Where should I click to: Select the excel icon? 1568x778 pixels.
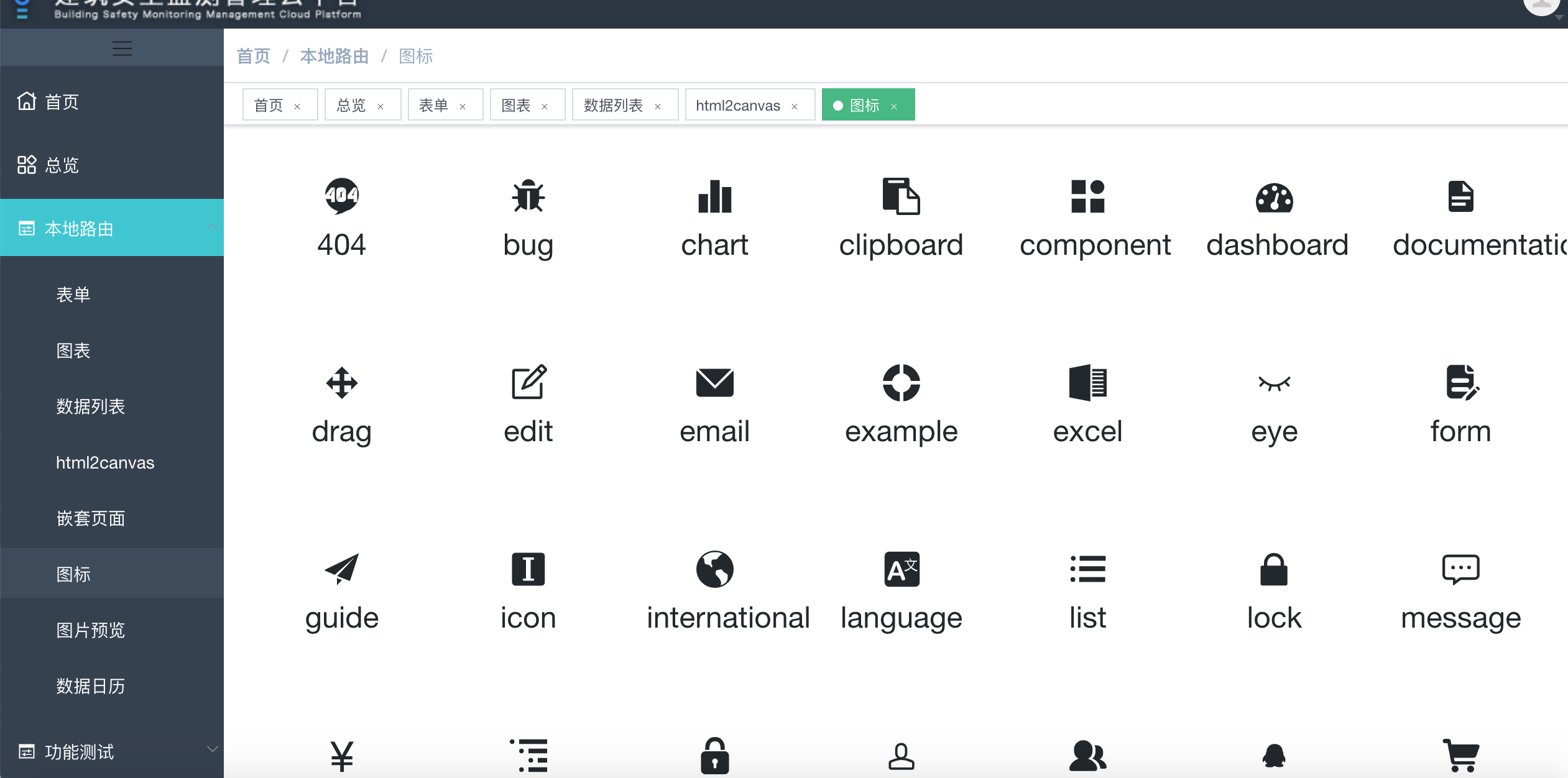pos(1087,383)
